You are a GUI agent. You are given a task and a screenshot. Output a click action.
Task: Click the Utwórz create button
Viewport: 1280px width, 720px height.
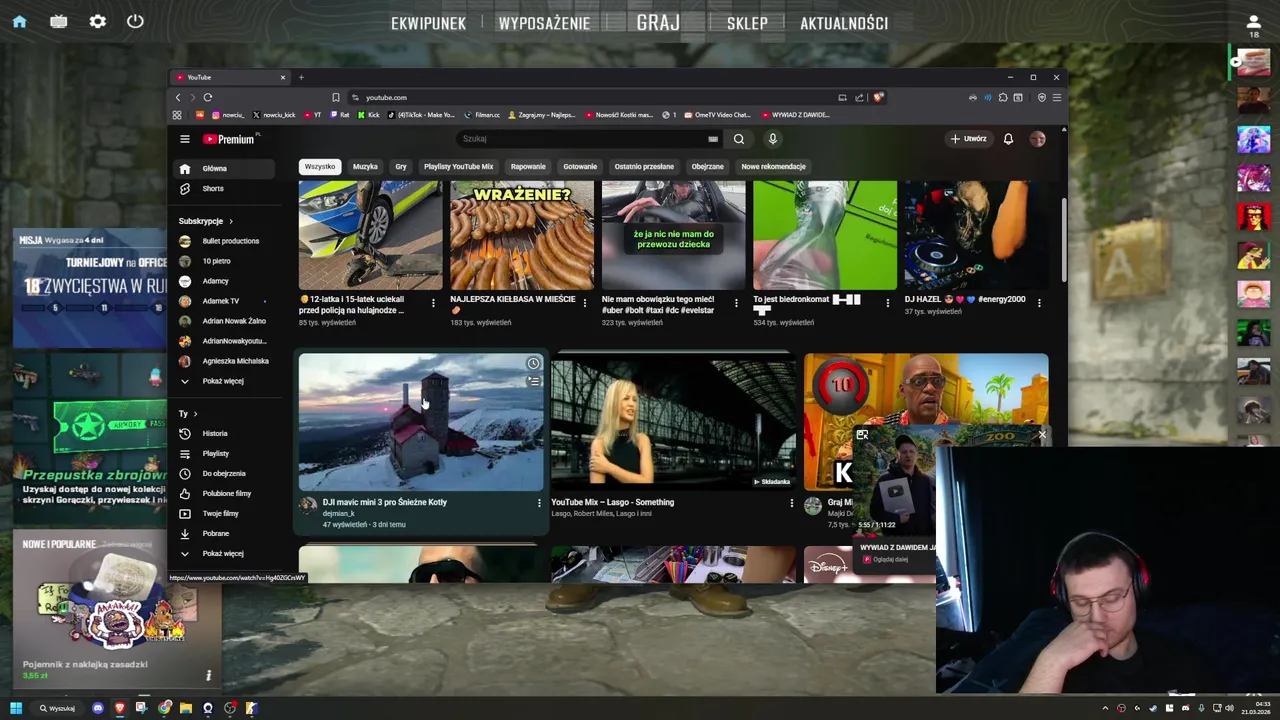click(968, 139)
